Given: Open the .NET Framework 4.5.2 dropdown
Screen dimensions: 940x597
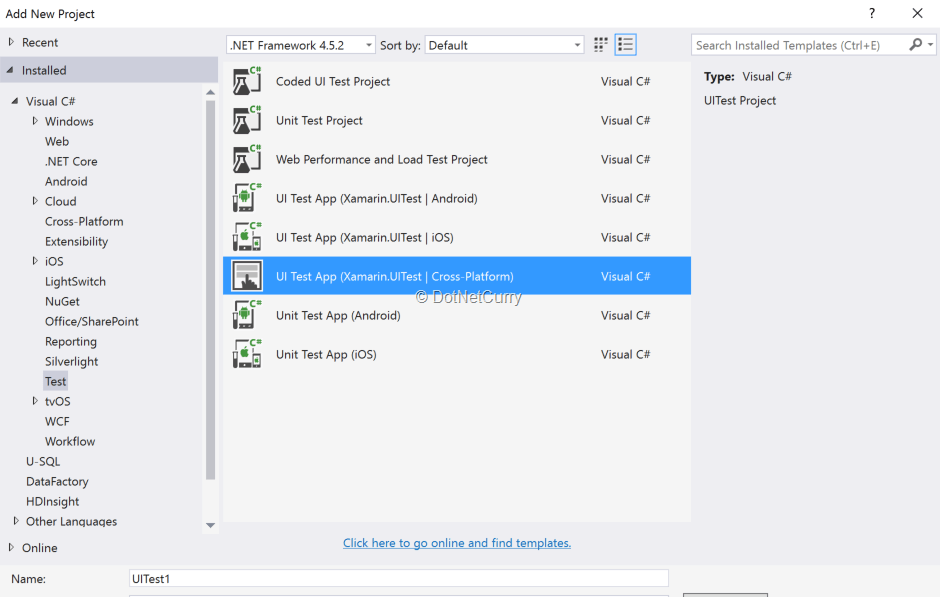Looking at the screenshot, I should click(x=301, y=45).
